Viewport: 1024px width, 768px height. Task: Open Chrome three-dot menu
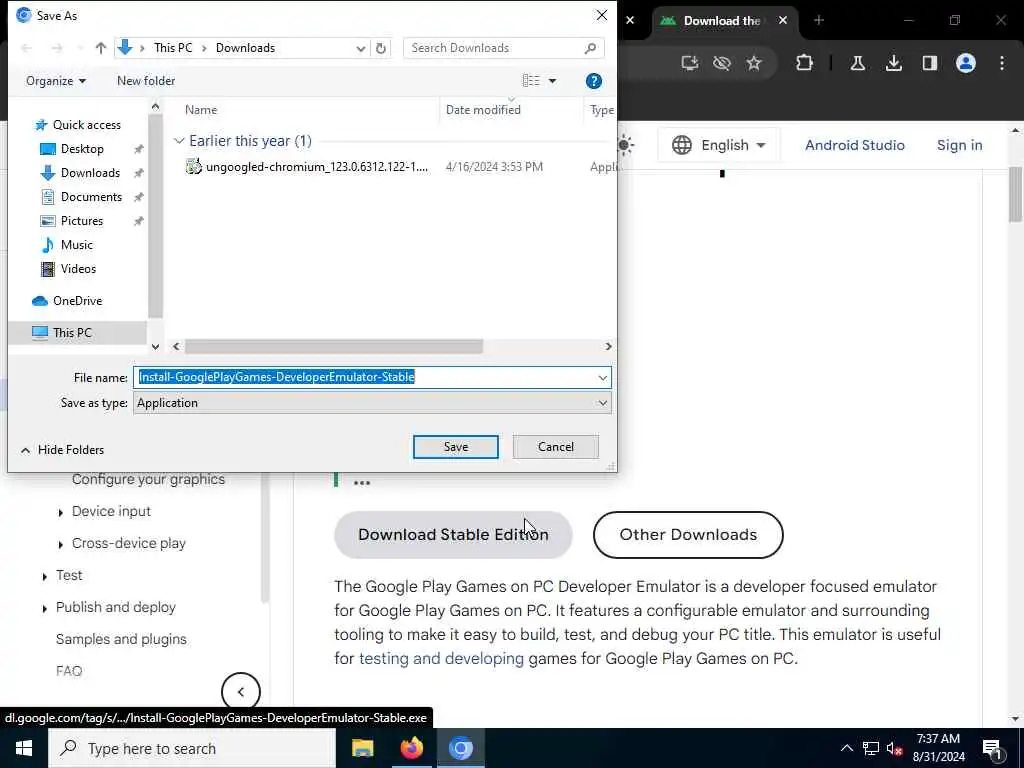coord(1002,63)
